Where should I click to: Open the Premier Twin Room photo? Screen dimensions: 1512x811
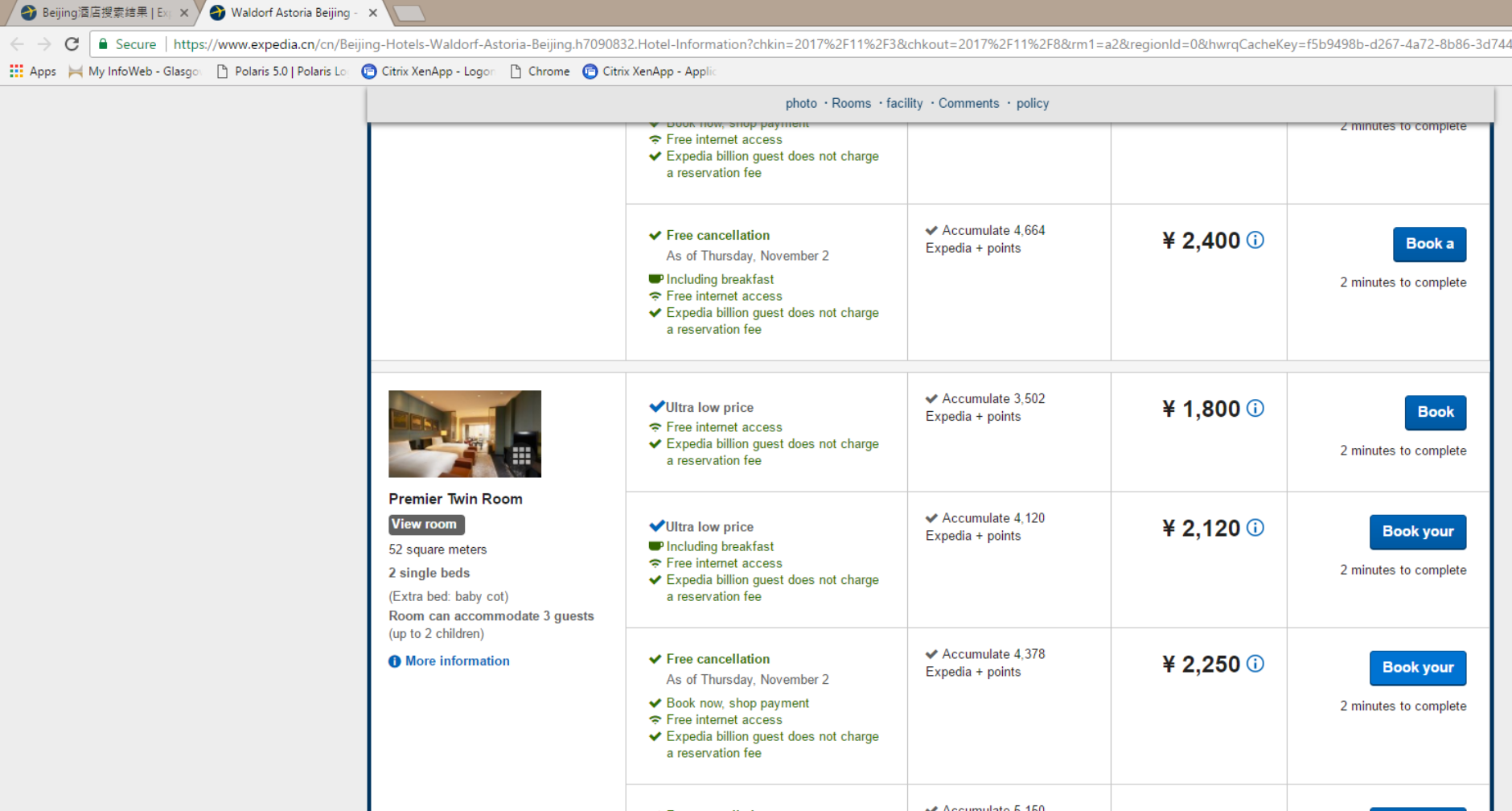[x=465, y=434]
